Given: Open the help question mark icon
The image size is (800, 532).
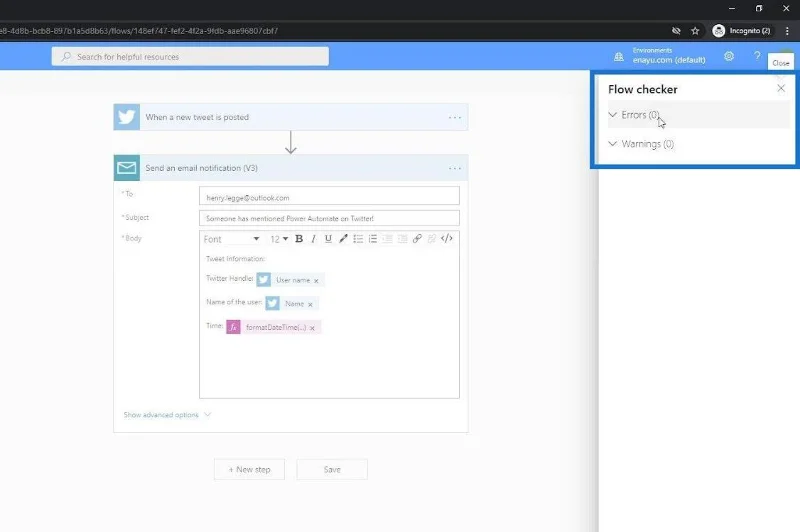Looking at the screenshot, I should [757, 56].
